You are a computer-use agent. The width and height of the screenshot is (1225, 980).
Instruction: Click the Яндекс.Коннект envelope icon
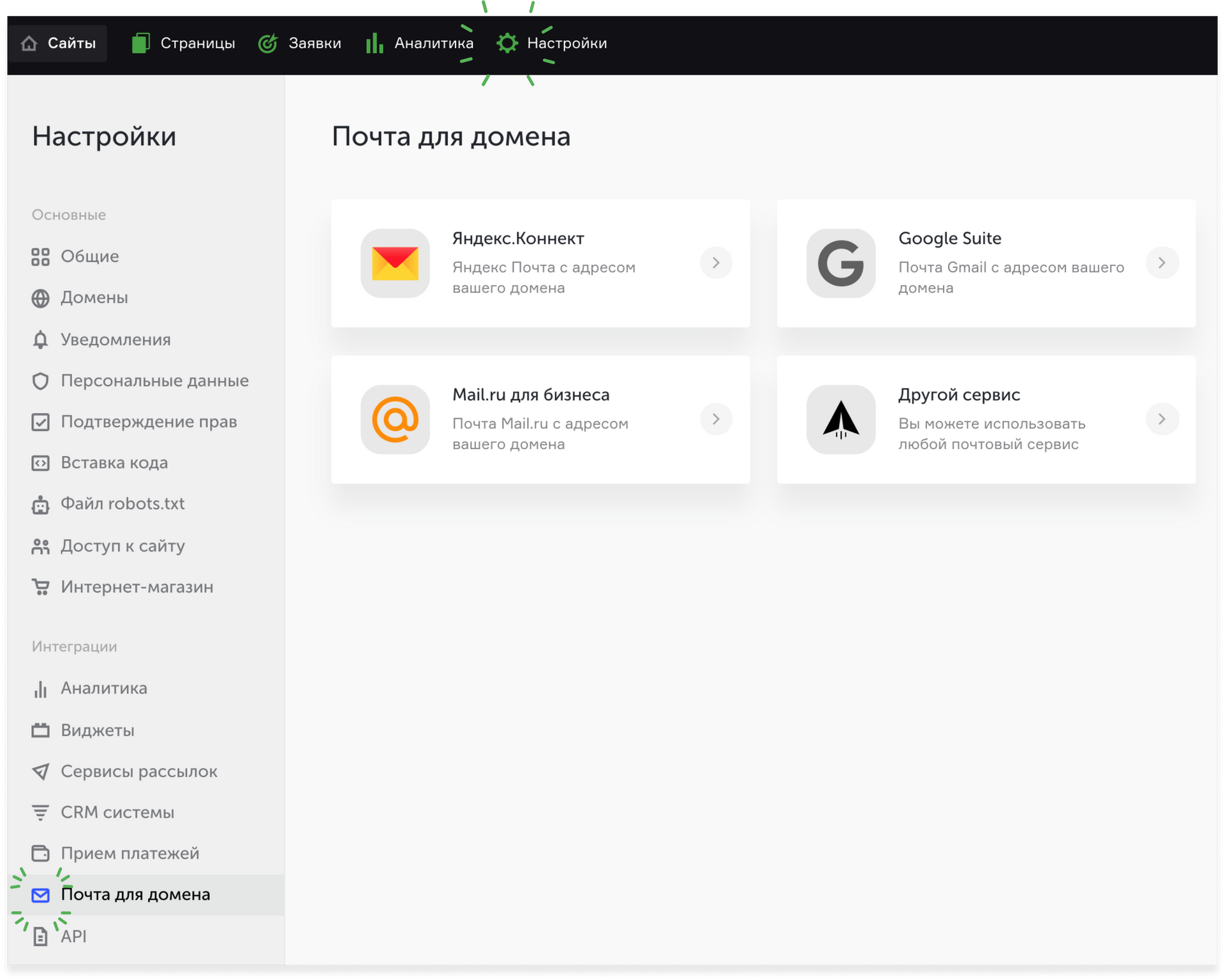tap(395, 264)
